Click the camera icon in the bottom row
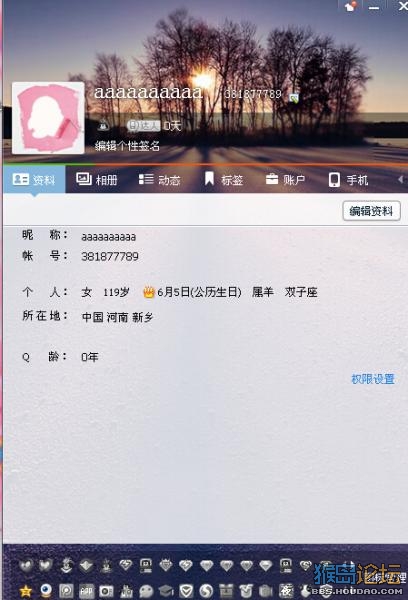Image resolution: width=408 pixels, height=600 pixels. pos(106,591)
